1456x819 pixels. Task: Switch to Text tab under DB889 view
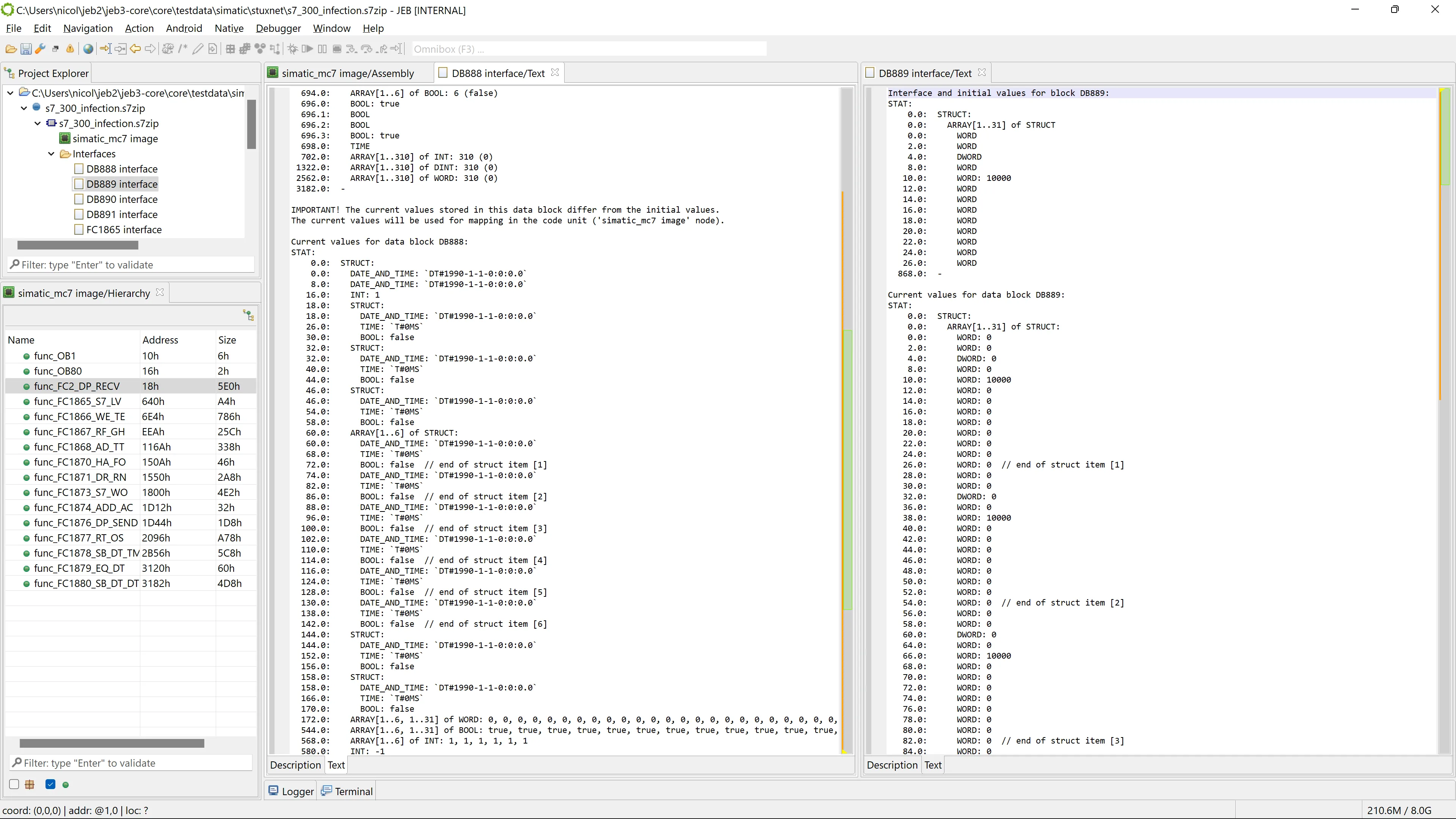coord(933,765)
